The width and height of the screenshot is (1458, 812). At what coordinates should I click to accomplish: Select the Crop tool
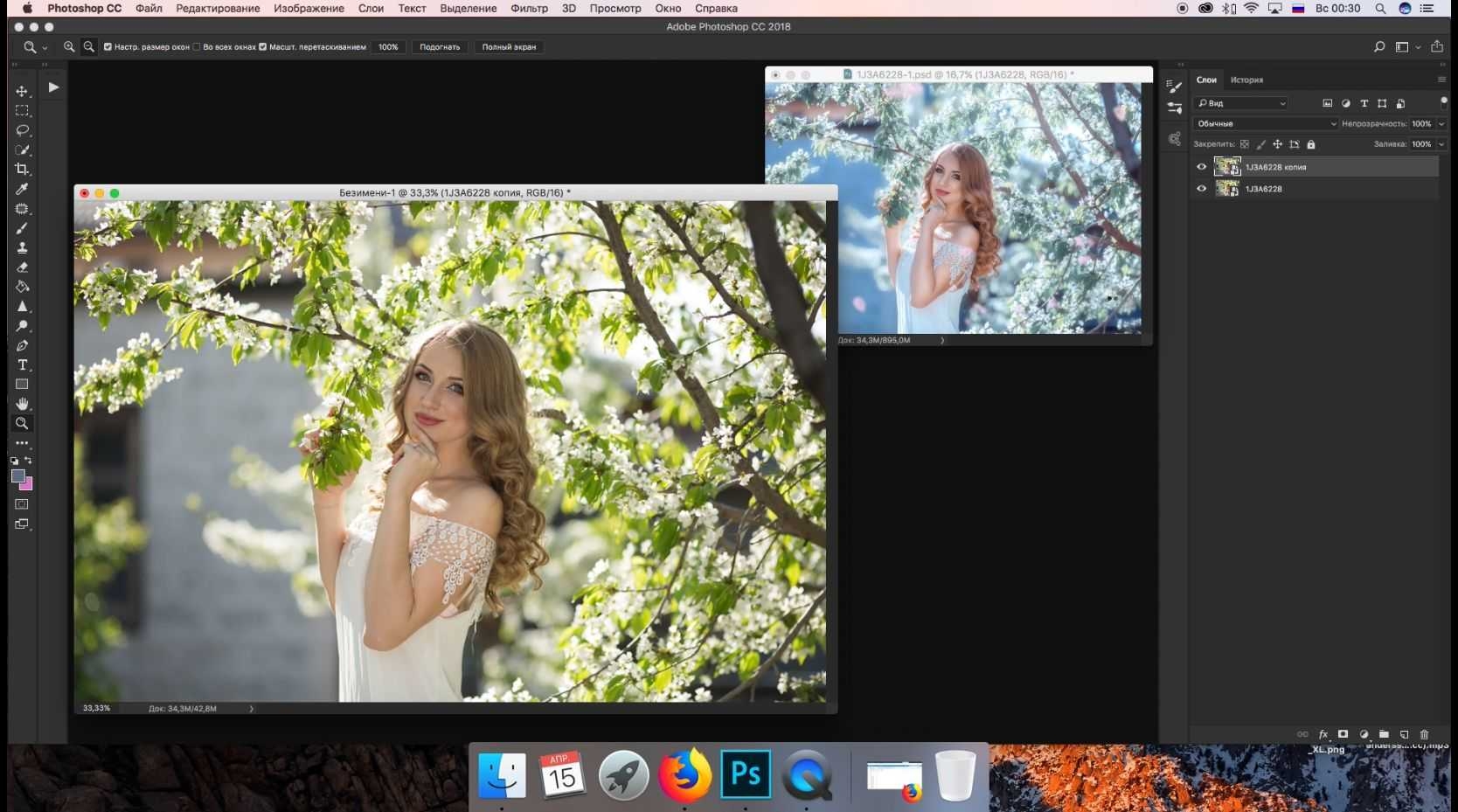click(x=22, y=170)
